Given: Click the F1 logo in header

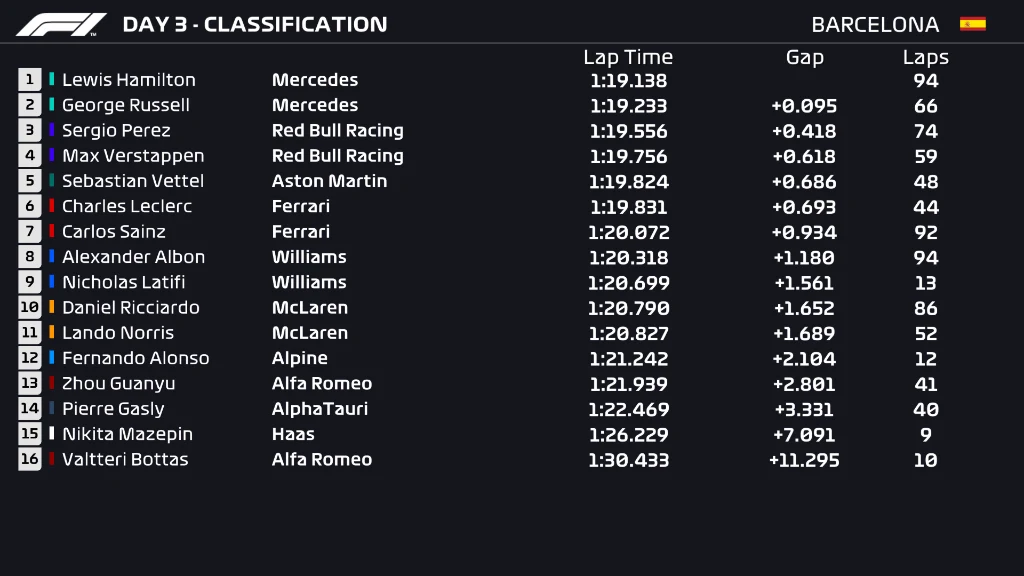Looking at the screenshot, I should click(61, 24).
